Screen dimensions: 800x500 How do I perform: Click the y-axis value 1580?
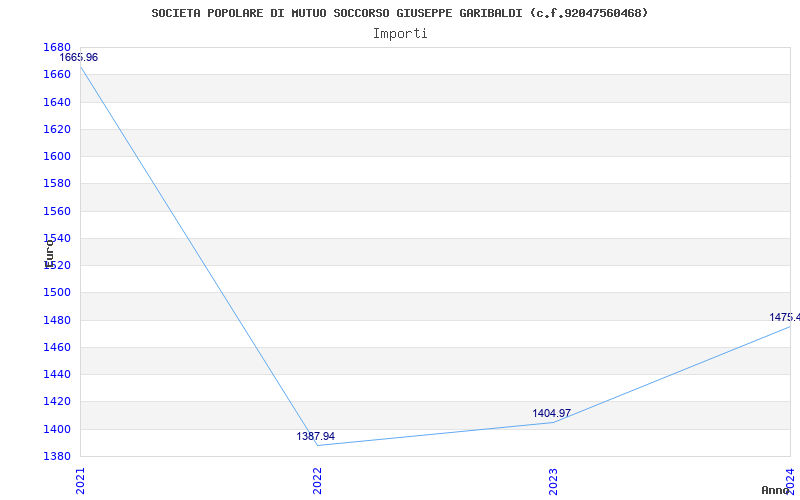pyautogui.click(x=57, y=183)
